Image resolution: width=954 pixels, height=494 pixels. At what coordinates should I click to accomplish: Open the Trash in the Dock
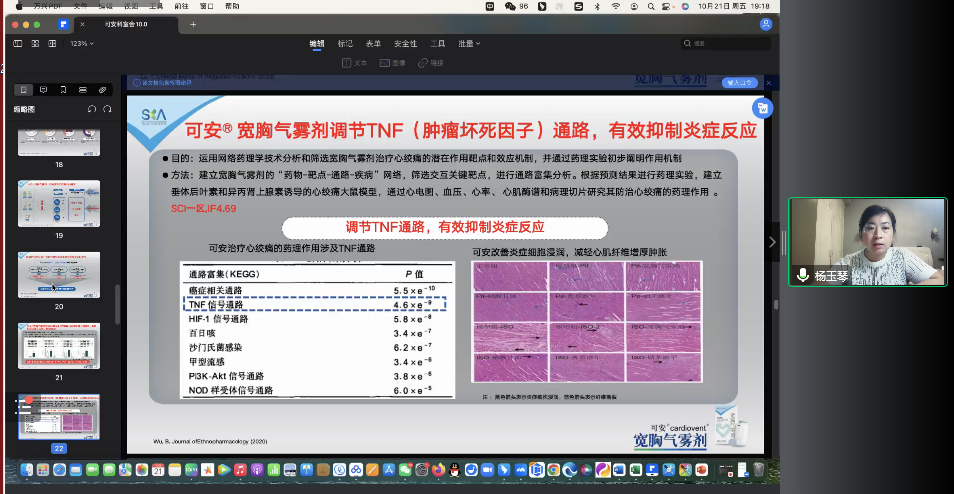click(x=759, y=470)
